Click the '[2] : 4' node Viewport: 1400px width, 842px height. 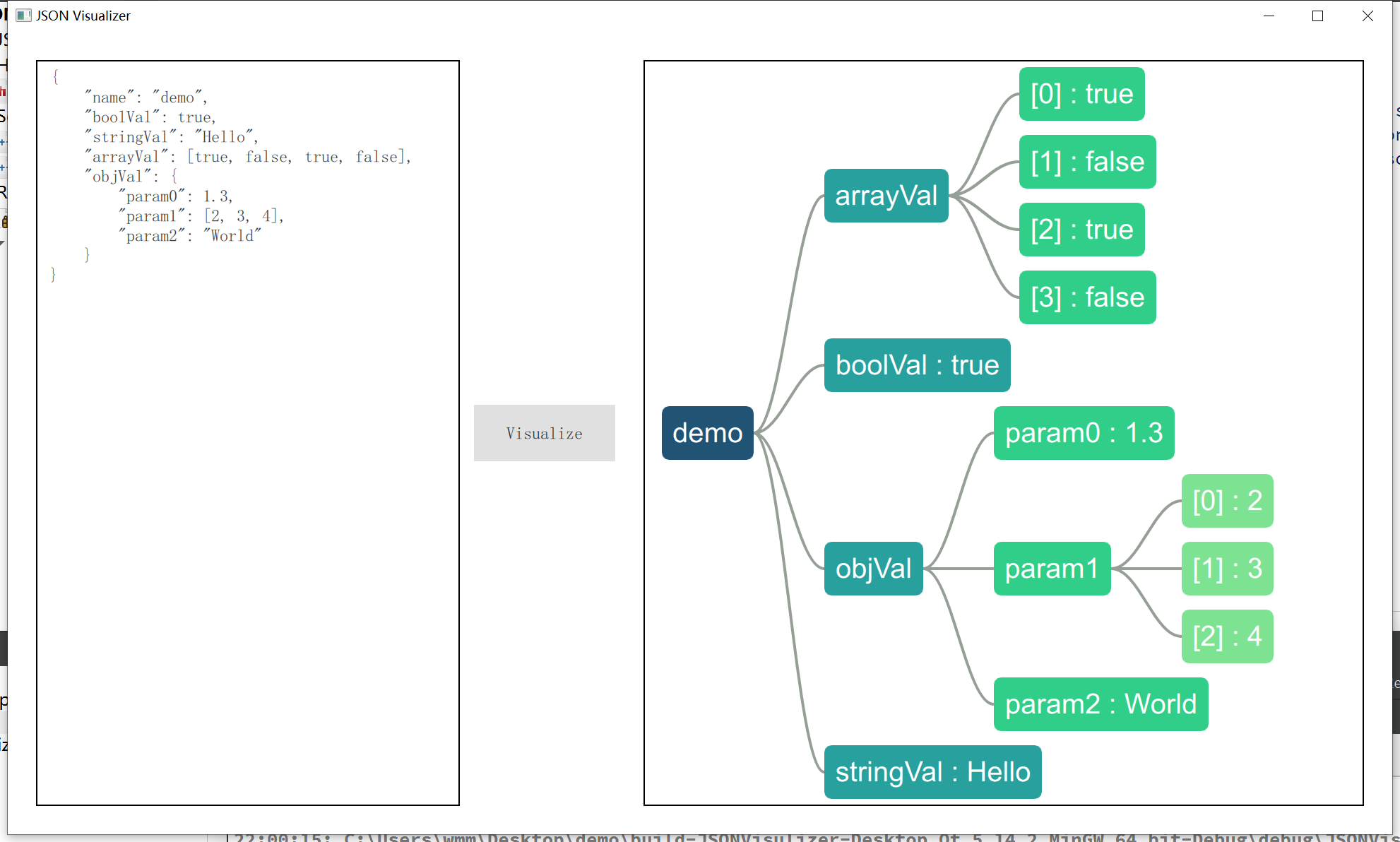[1227, 636]
